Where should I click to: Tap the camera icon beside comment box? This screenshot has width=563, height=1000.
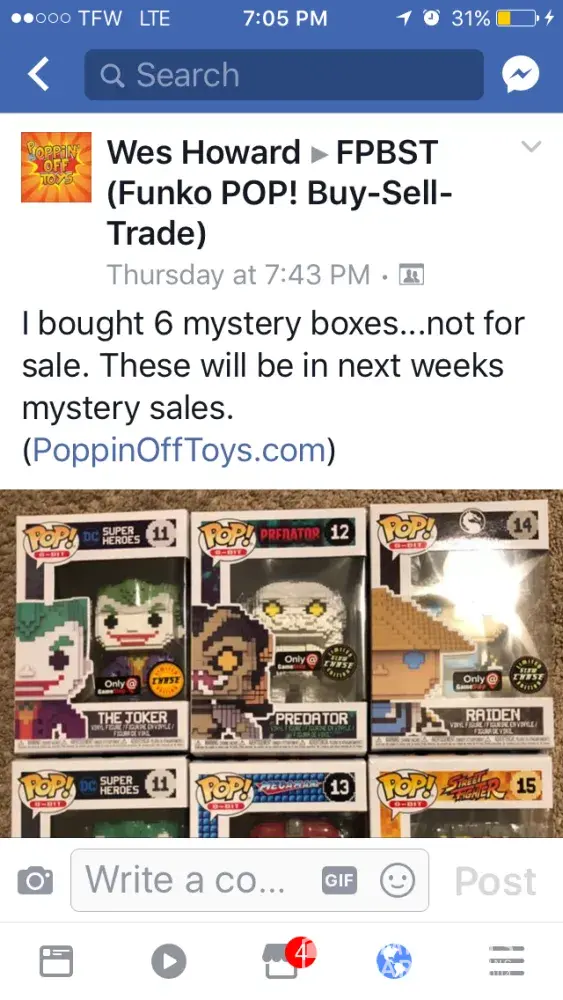tap(35, 881)
